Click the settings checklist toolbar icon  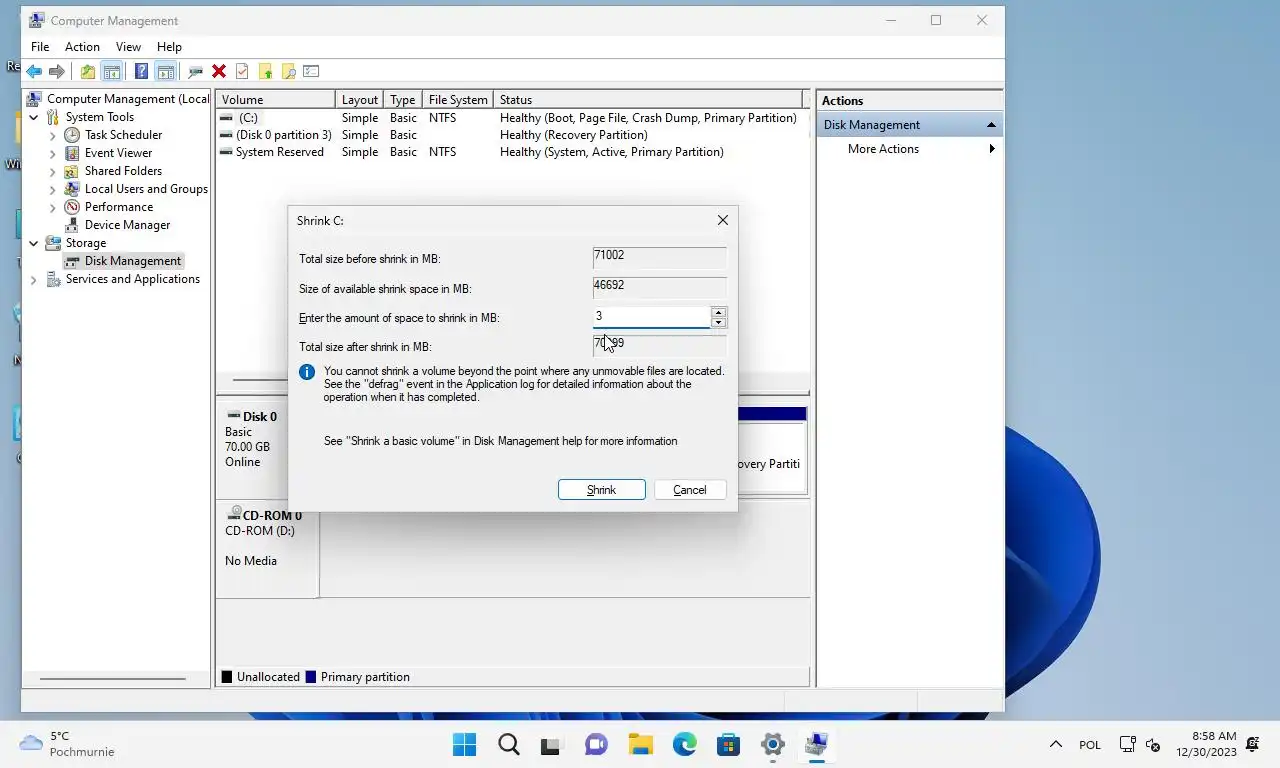pyautogui.click(x=311, y=71)
